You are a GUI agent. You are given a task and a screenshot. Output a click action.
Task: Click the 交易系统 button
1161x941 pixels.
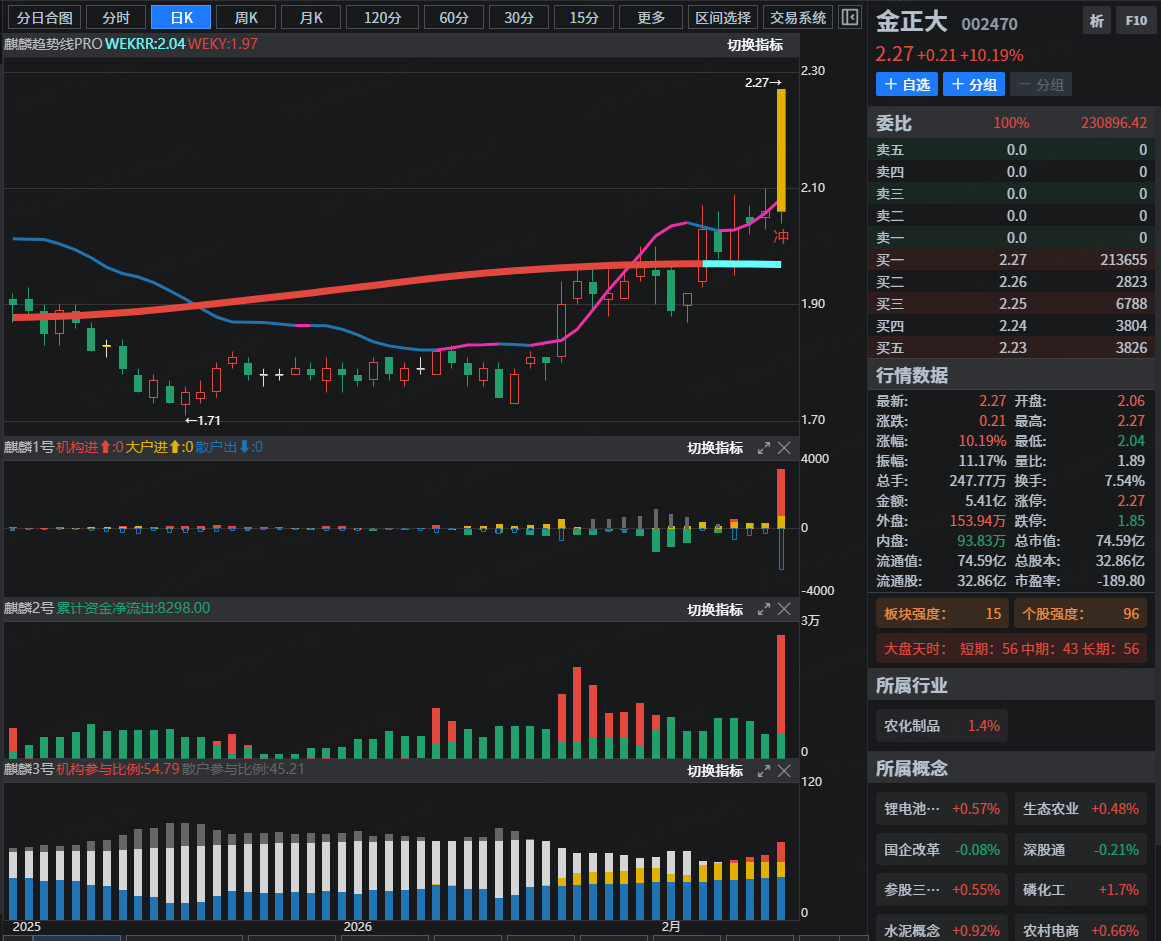click(x=798, y=18)
